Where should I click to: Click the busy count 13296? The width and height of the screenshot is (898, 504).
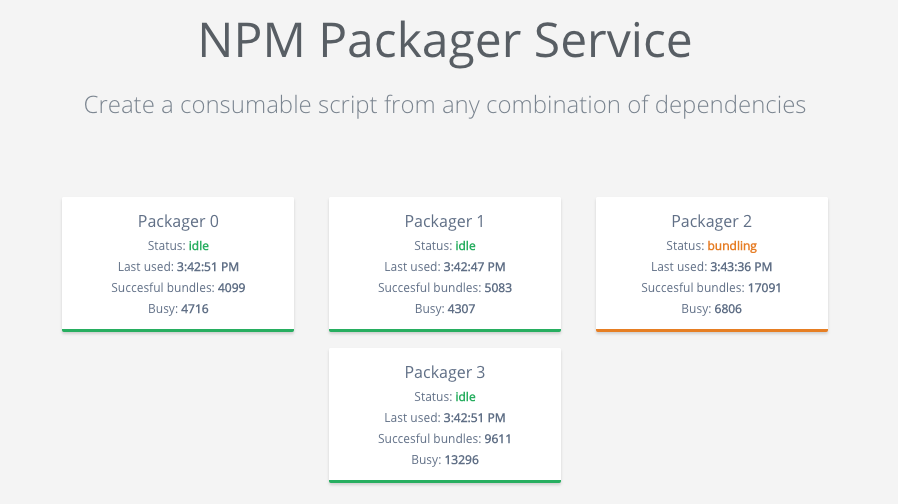[468, 460]
